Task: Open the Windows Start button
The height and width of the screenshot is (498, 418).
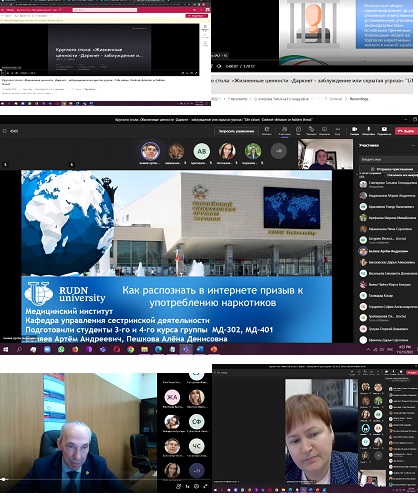Action: click(5, 349)
